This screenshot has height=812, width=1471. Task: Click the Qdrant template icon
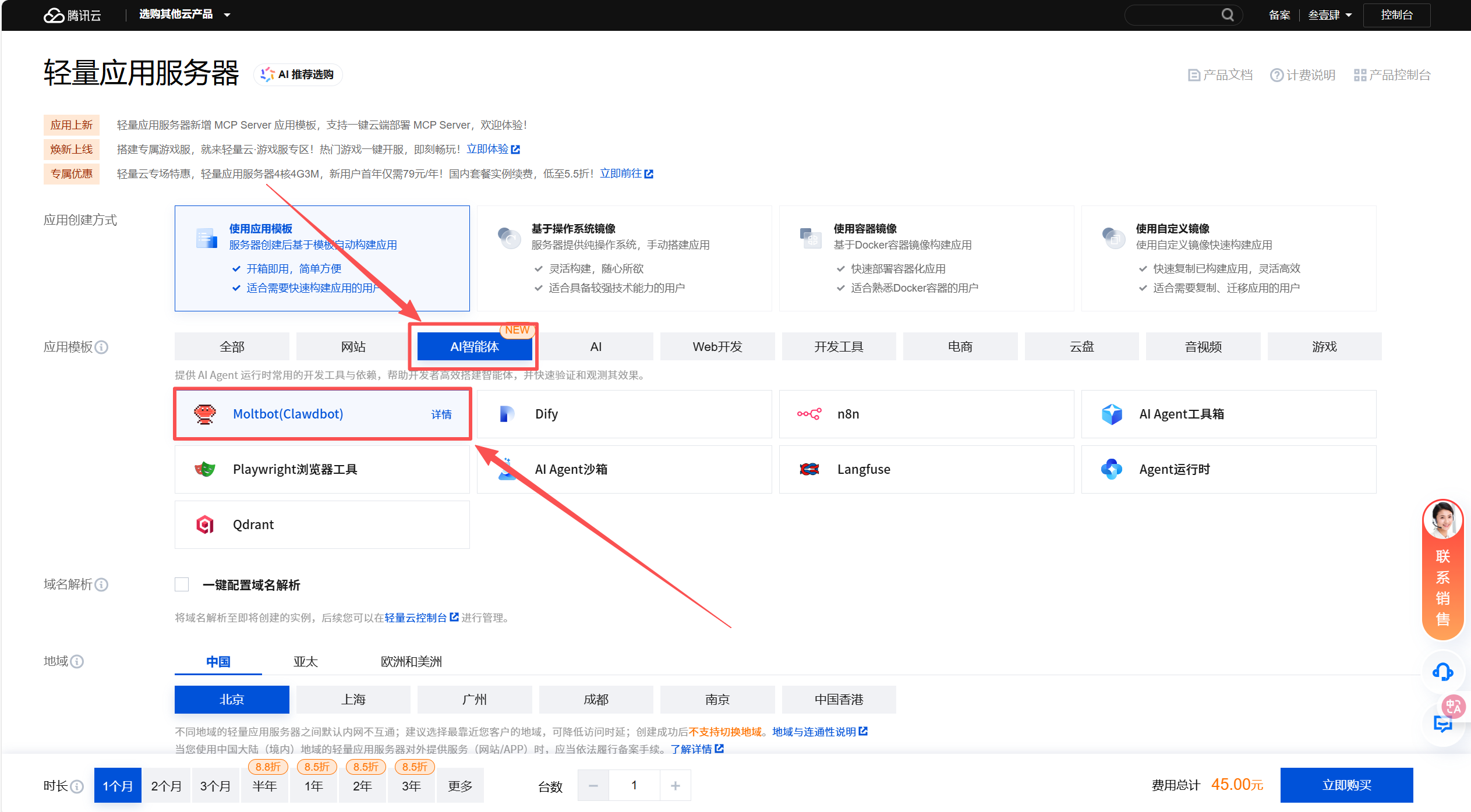pos(205,524)
